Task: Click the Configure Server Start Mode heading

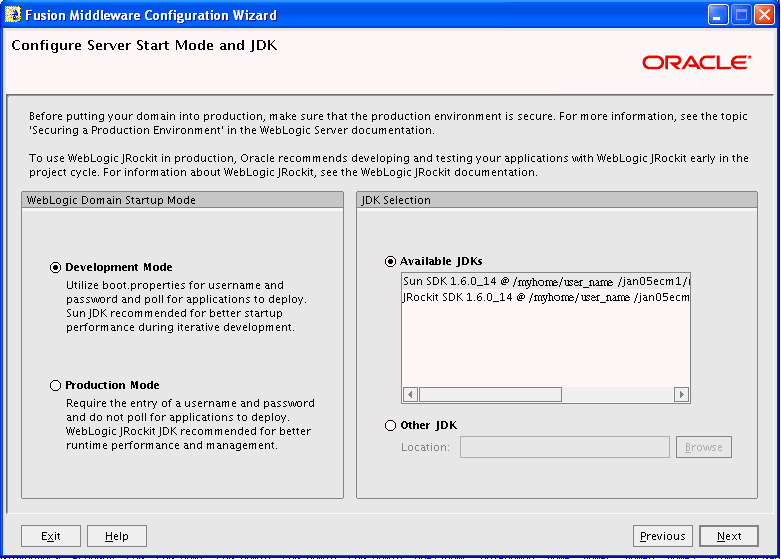Action: pyautogui.click(x=144, y=45)
